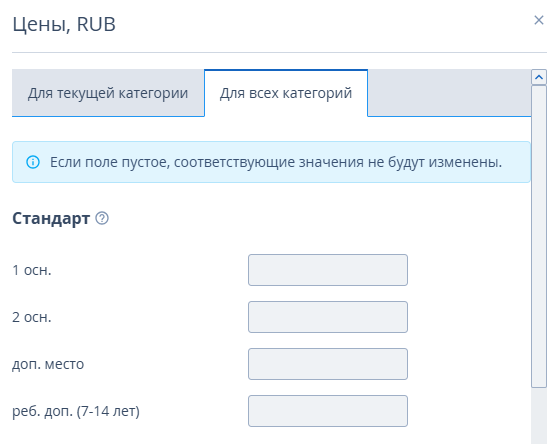Select the Для всех категорий tab

click(286, 93)
